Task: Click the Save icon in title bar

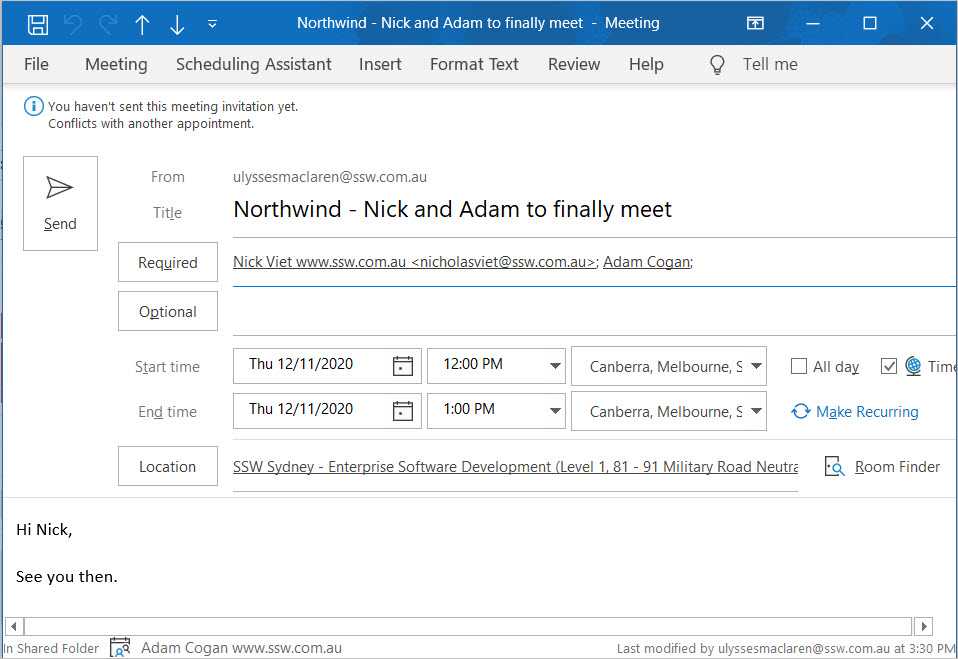Action: click(x=37, y=24)
